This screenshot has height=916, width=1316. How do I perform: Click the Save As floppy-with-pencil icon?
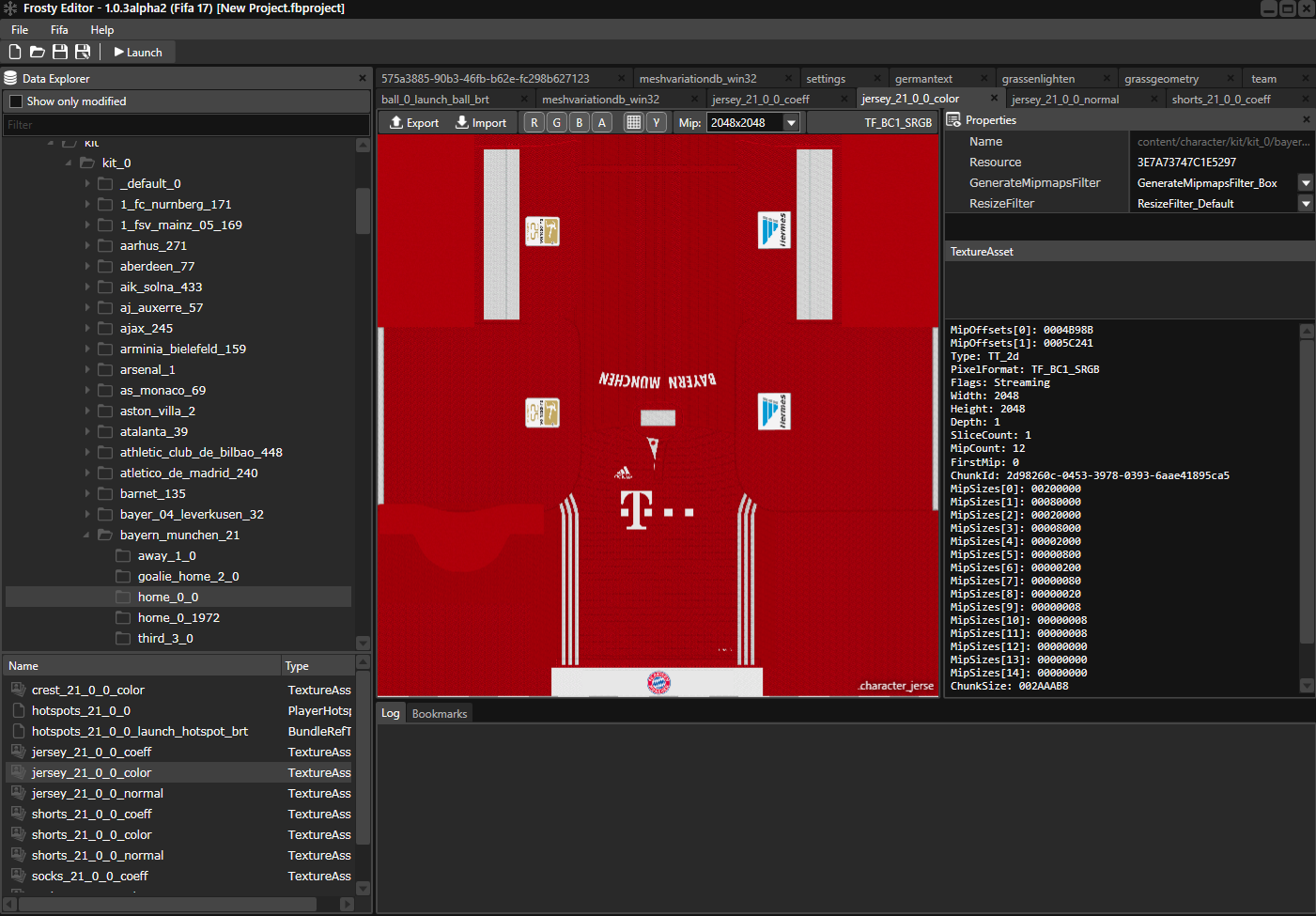coord(83,52)
